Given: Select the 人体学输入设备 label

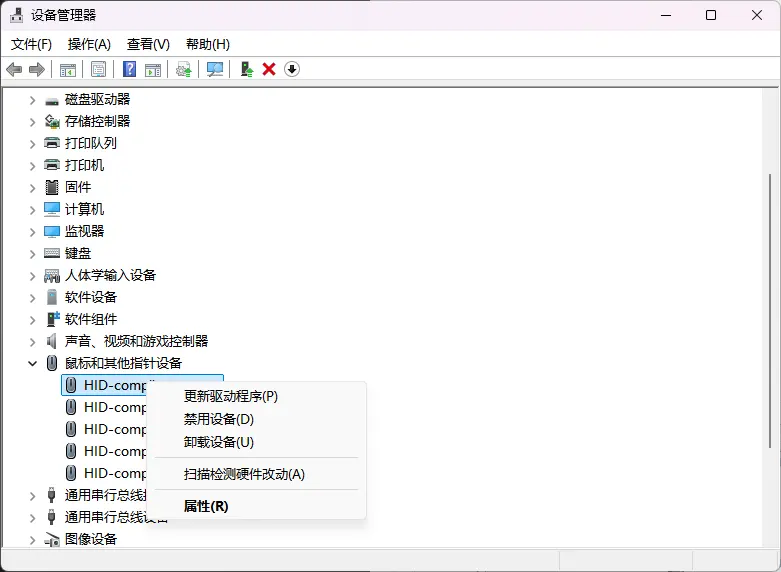Looking at the screenshot, I should pyautogui.click(x=111, y=275).
